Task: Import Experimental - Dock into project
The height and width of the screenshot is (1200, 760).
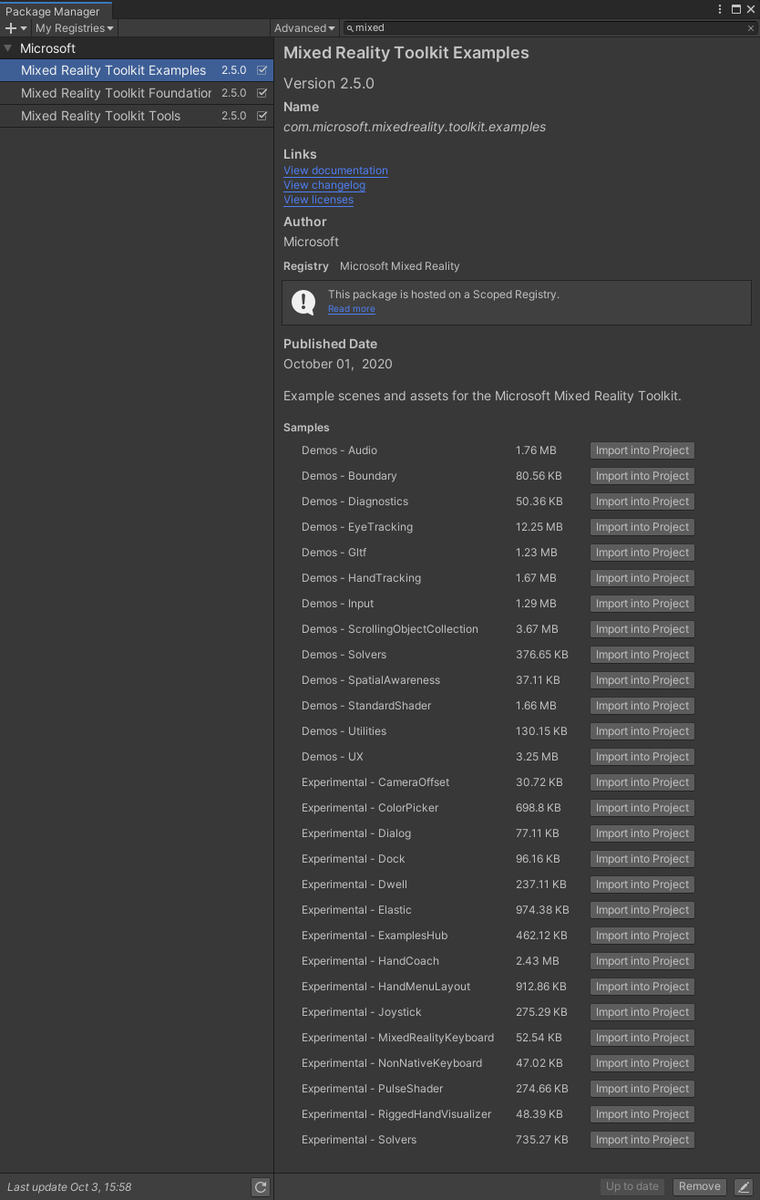Action: point(642,859)
